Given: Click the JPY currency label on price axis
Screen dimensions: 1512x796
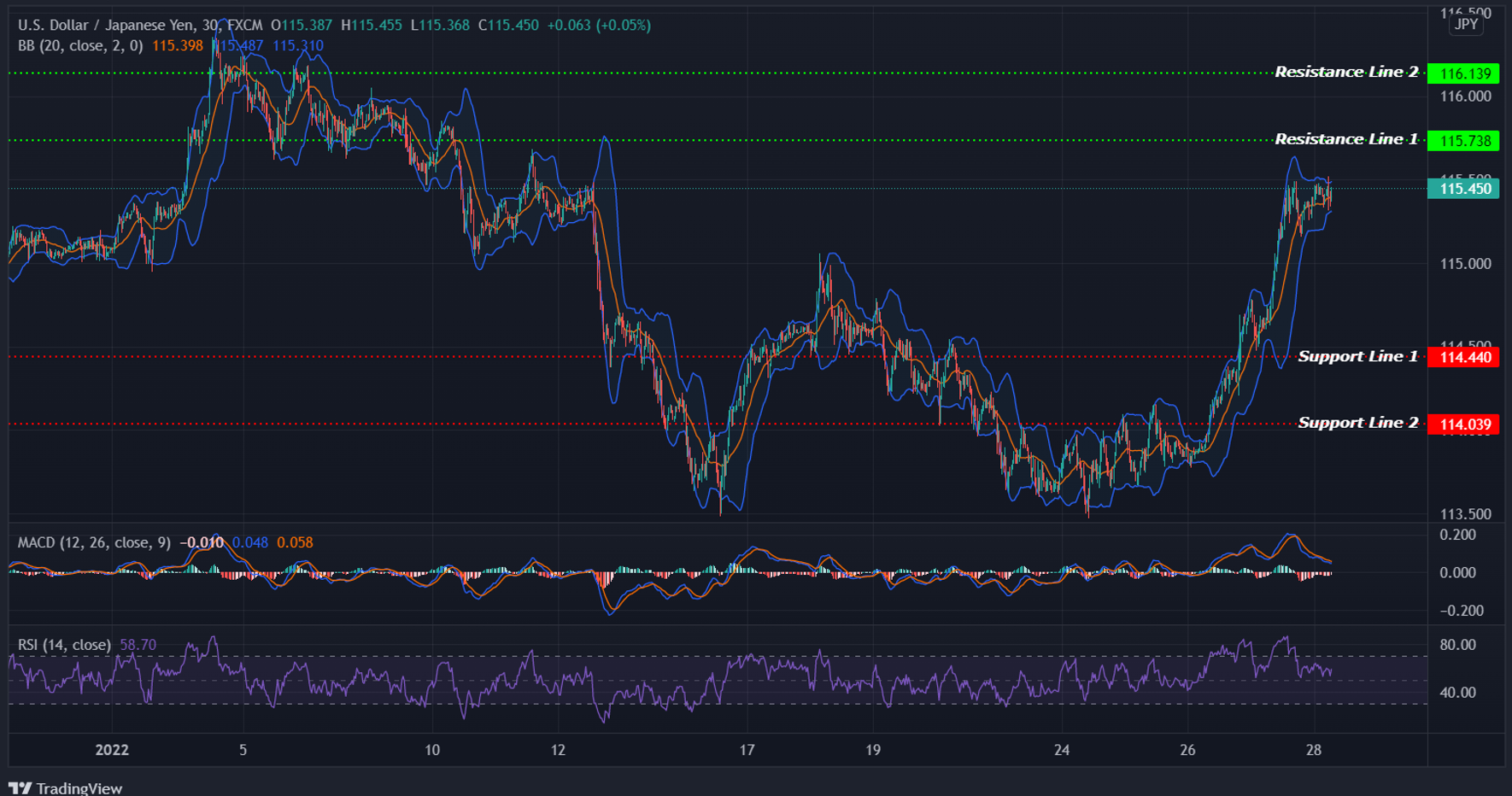Looking at the screenshot, I should coord(1464,25).
